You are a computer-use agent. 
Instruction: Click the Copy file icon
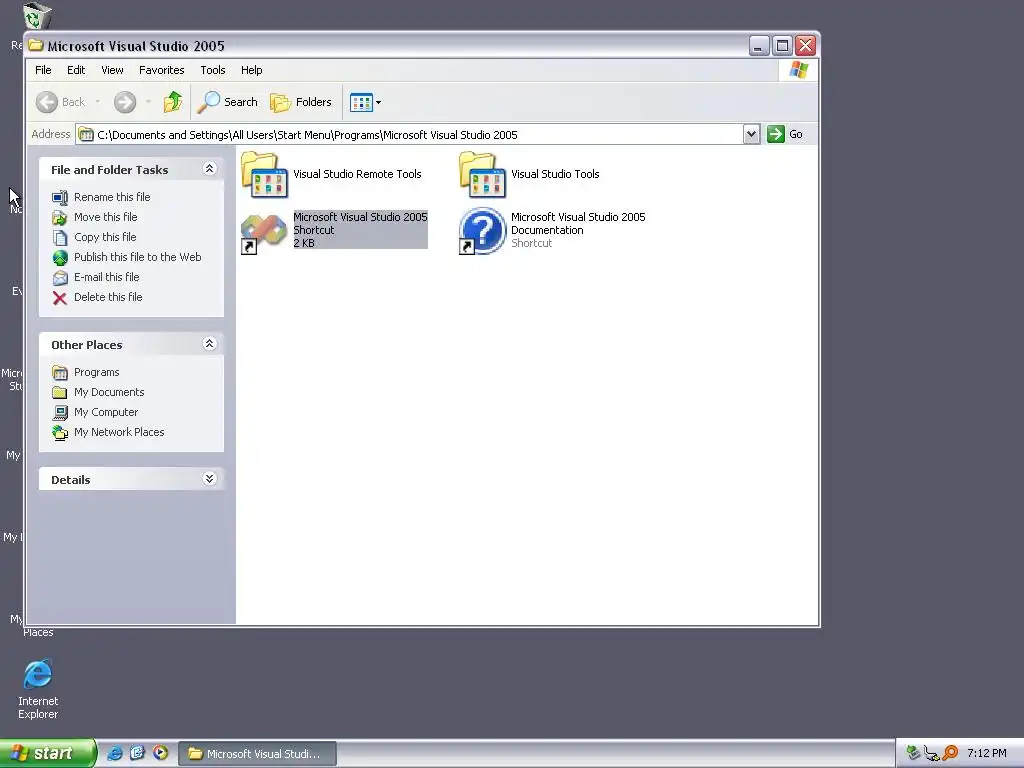[60, 238]
